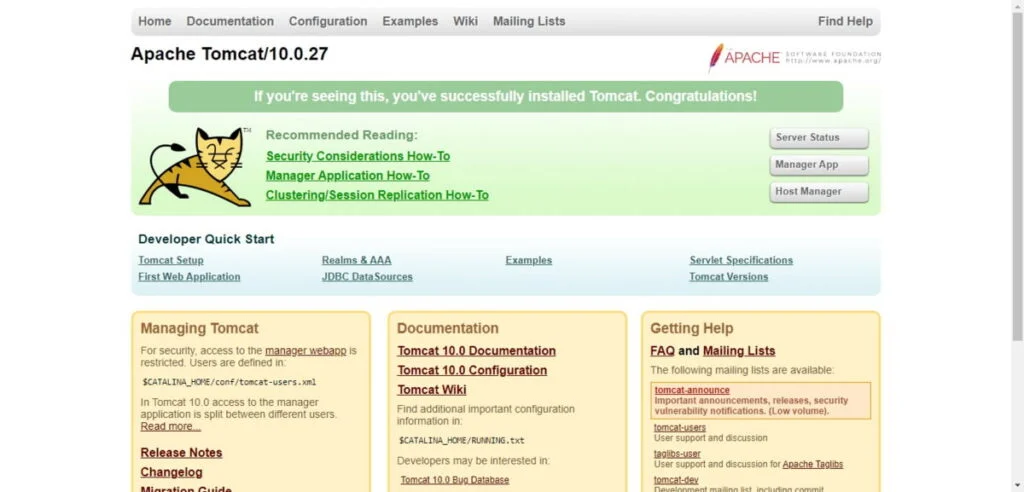Image resolution: width=1024 pixels, height=492 pixels.
Task: Open Examples link under Developer Quick Start
Action: pyautogui.click(x=528, y=260)
